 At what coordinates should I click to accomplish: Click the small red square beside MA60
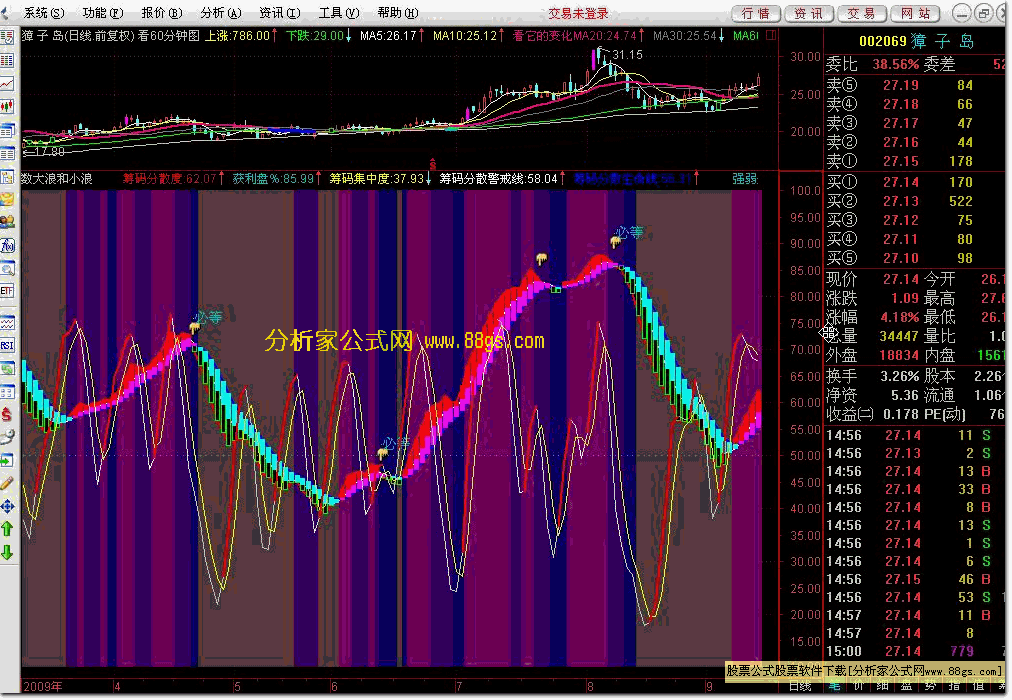(x=771, y=35)
